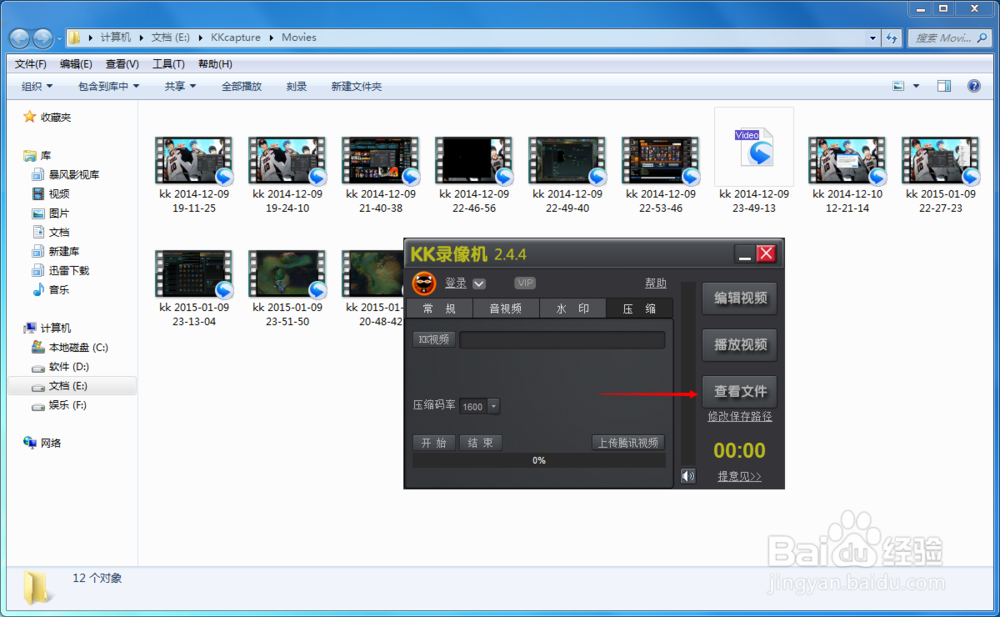Go back with Explorer back arrow
Image resolution: width=1000 pixels, height=617 pixels.
click(x=20, y=38)
